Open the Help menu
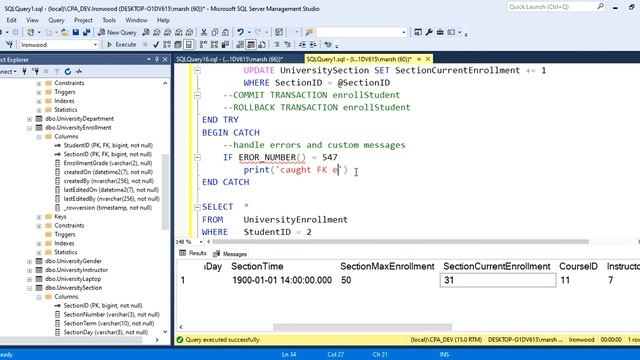 point(163,20)
